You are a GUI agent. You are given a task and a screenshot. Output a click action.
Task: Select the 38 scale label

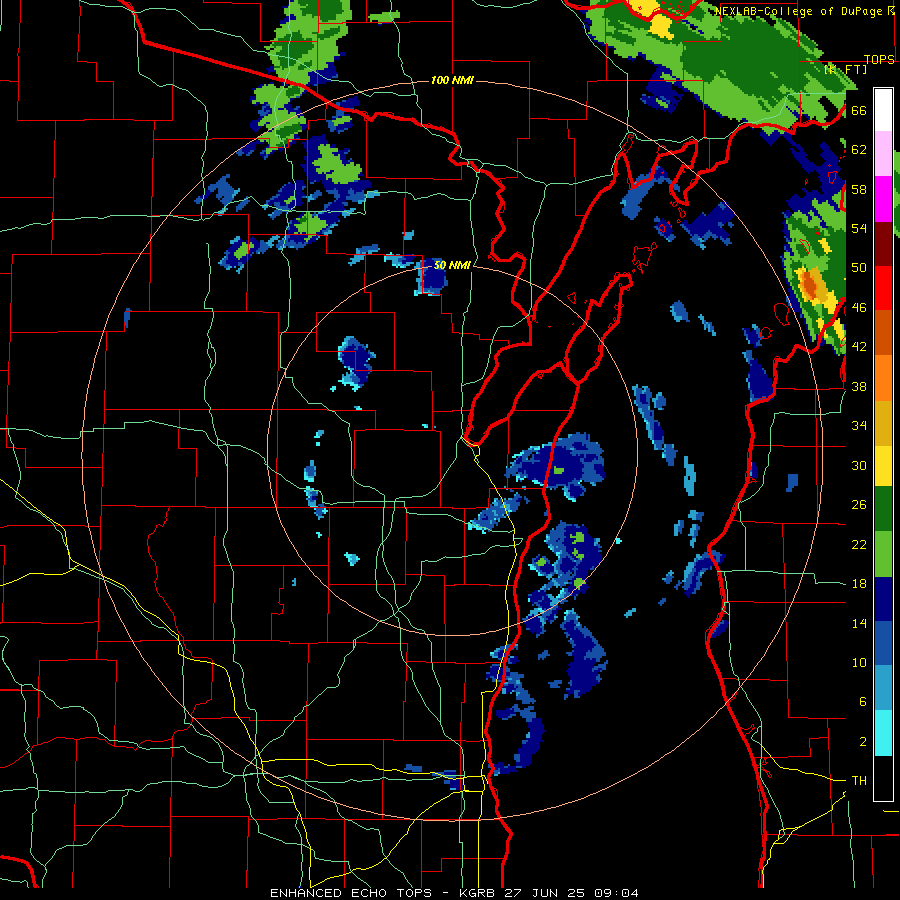click(859, 386)
